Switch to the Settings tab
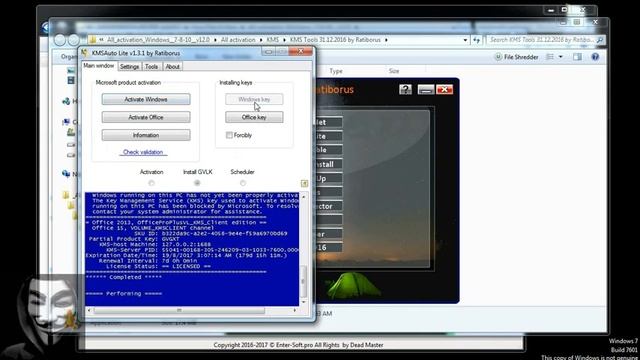This screenshot has height=360, width=640. (x=130, y=66)
